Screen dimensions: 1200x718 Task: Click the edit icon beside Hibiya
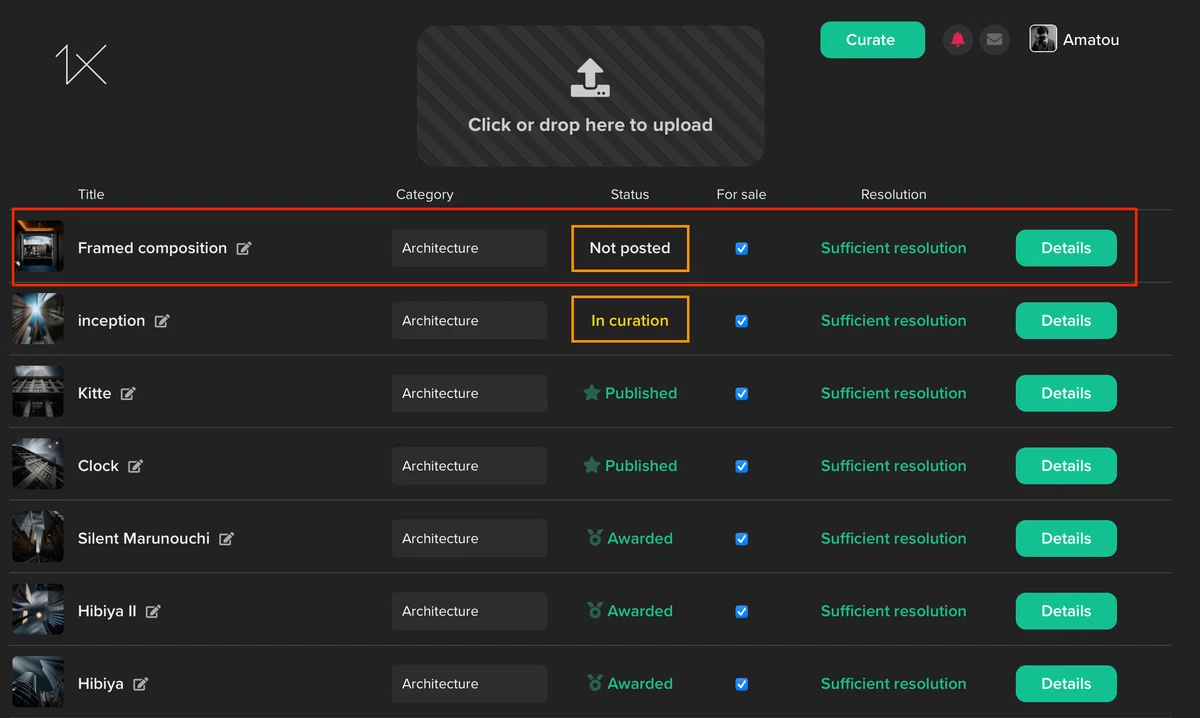click(x=141, y=684)
